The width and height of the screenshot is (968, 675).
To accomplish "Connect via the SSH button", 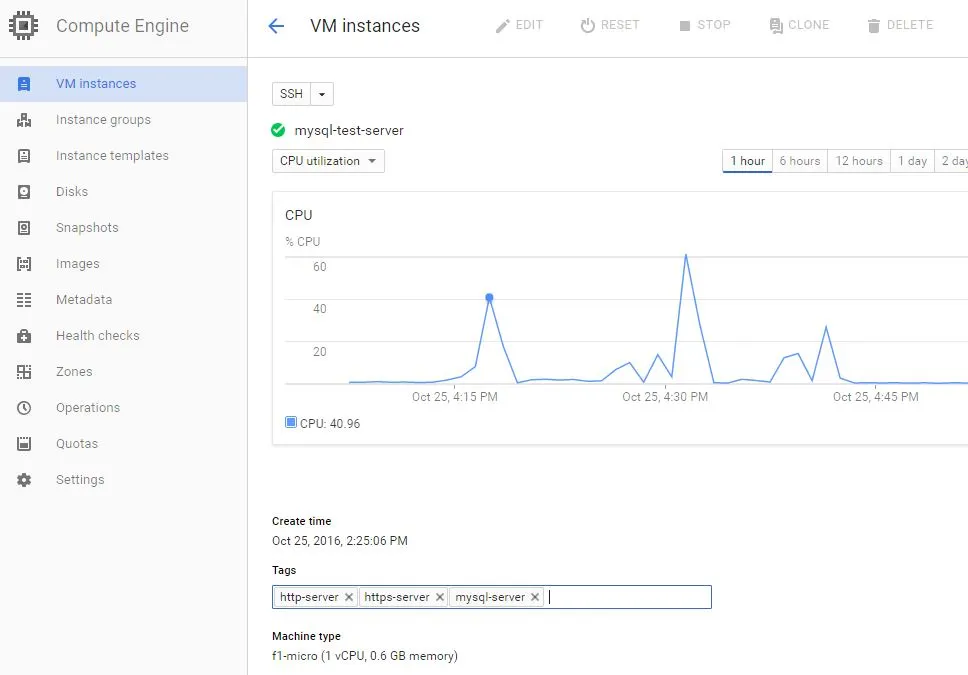I will coord(291,94).
